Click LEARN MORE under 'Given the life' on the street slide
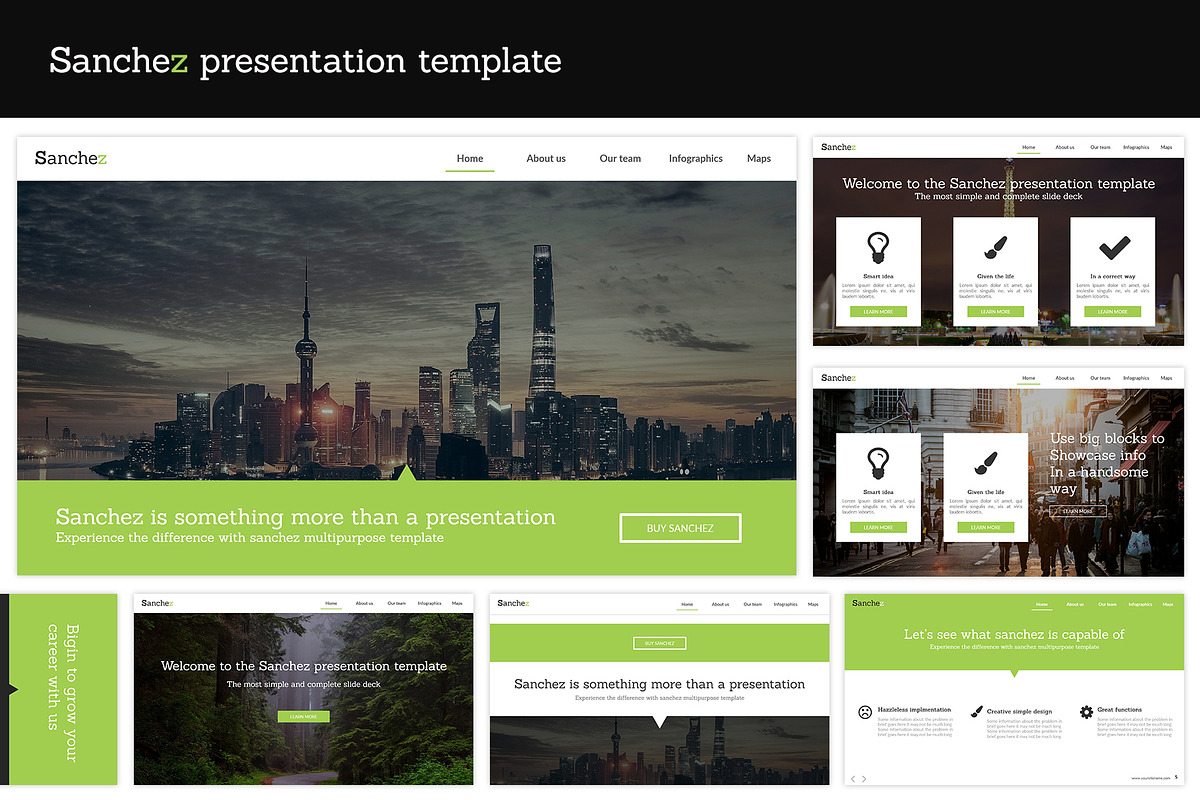The image size is (1200, 800). [985, 527]
